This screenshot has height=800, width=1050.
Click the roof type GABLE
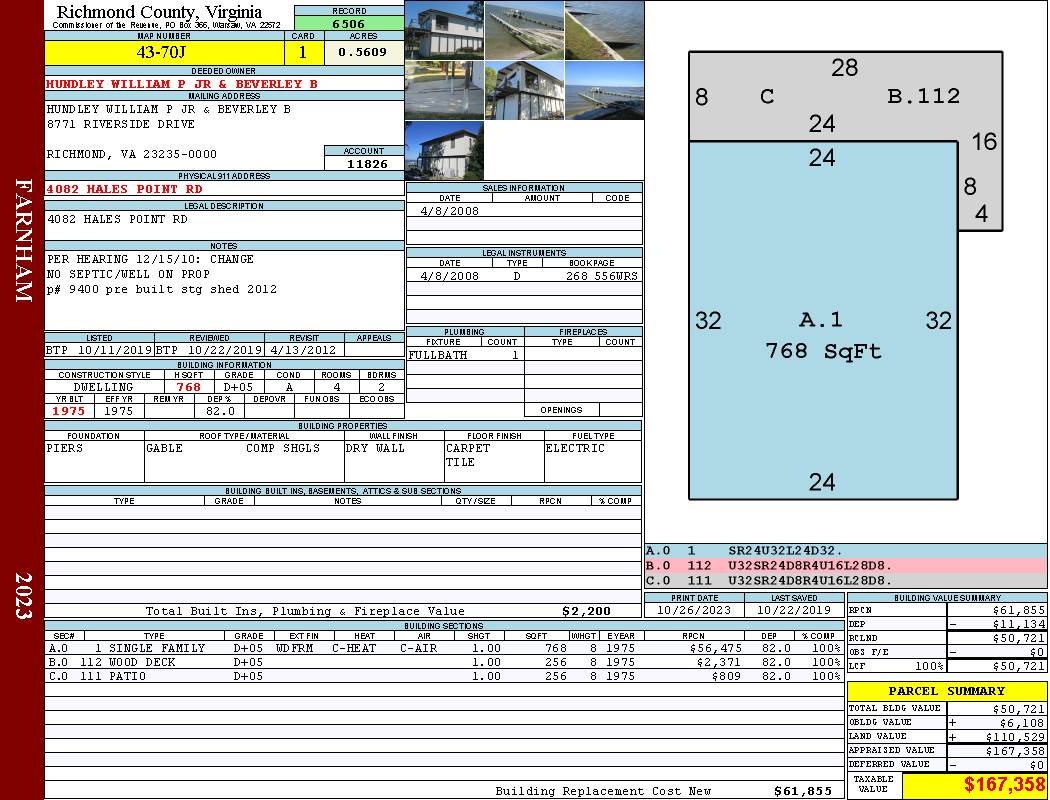click(x=164, y=448)
